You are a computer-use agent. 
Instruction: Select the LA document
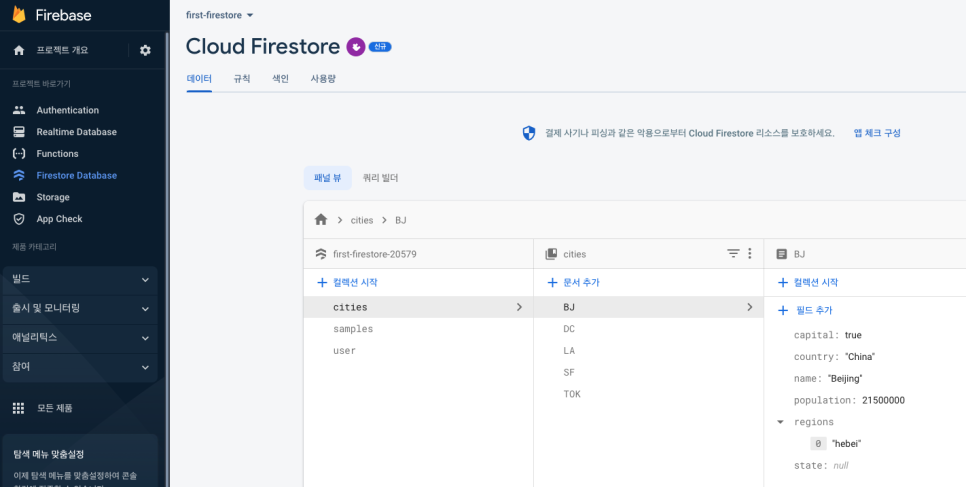[x=648, y=351]
